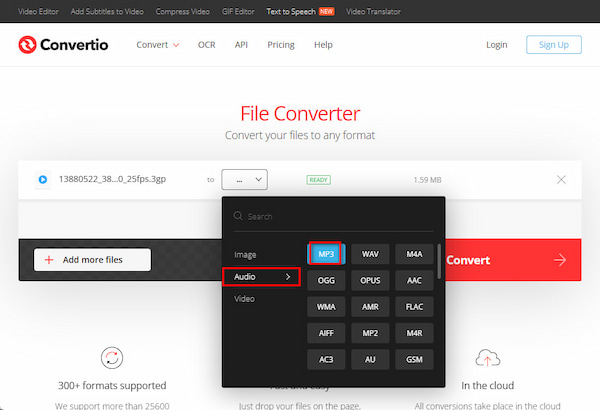Open the OCR page
The width and height of the screenshot is (600, 410).
pos(207,45)
